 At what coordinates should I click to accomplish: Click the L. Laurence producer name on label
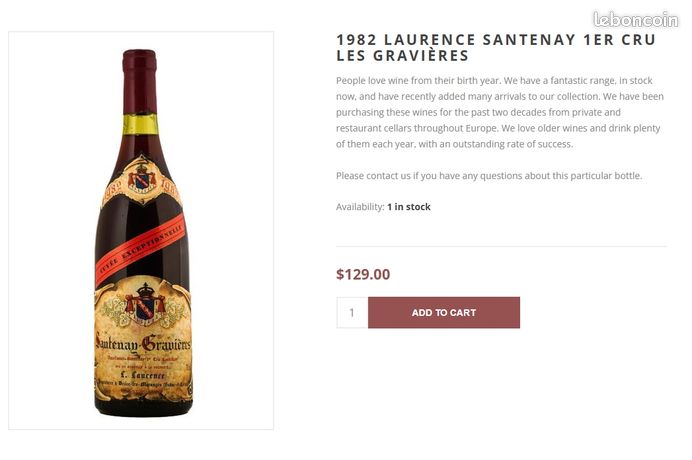pyautogui.click(x=143, y=375)
